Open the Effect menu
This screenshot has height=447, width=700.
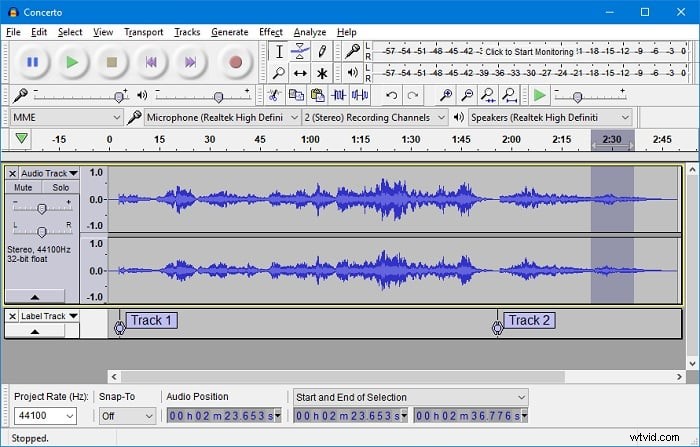271,32
